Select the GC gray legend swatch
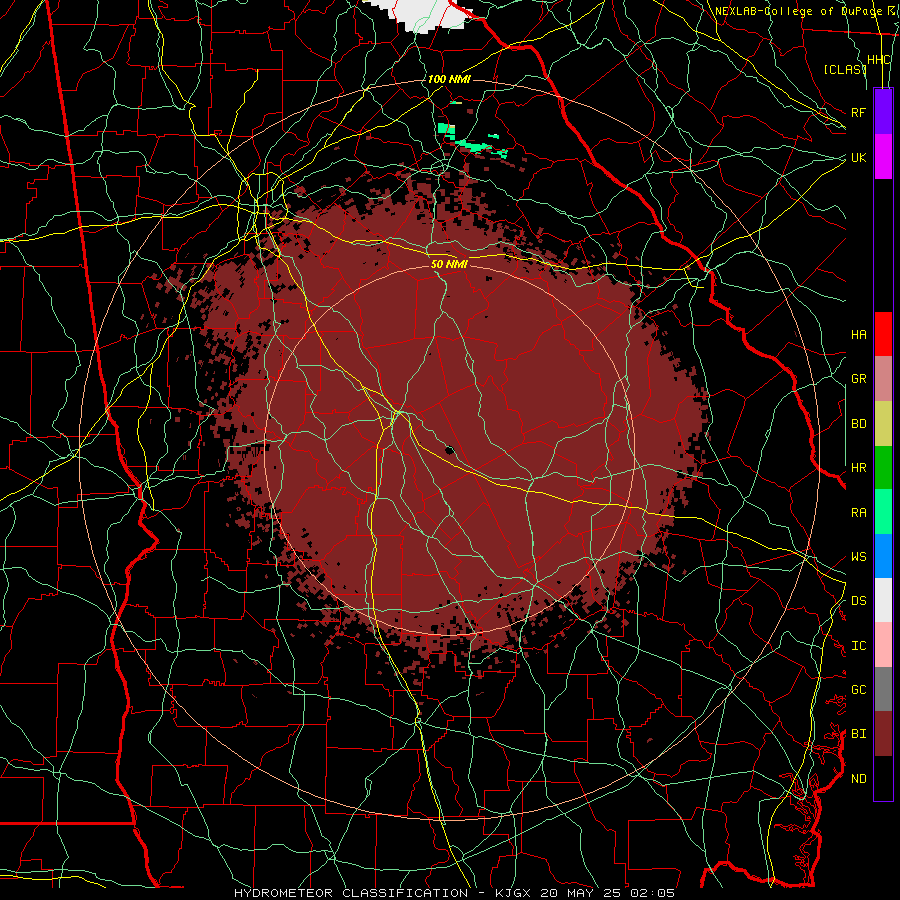 [x=883, y=689]
